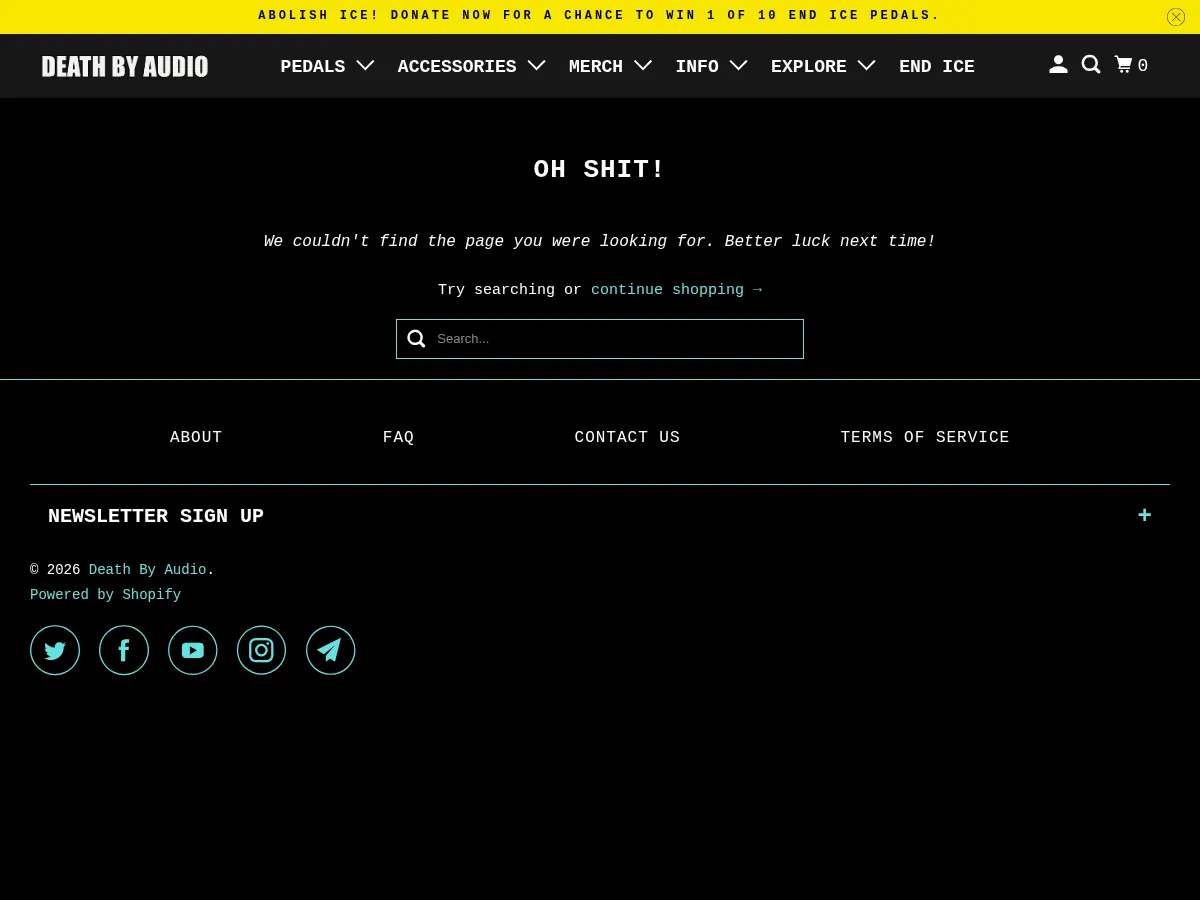
Task: Open the Merch dropdown menu
Action: tap(610, 66)
